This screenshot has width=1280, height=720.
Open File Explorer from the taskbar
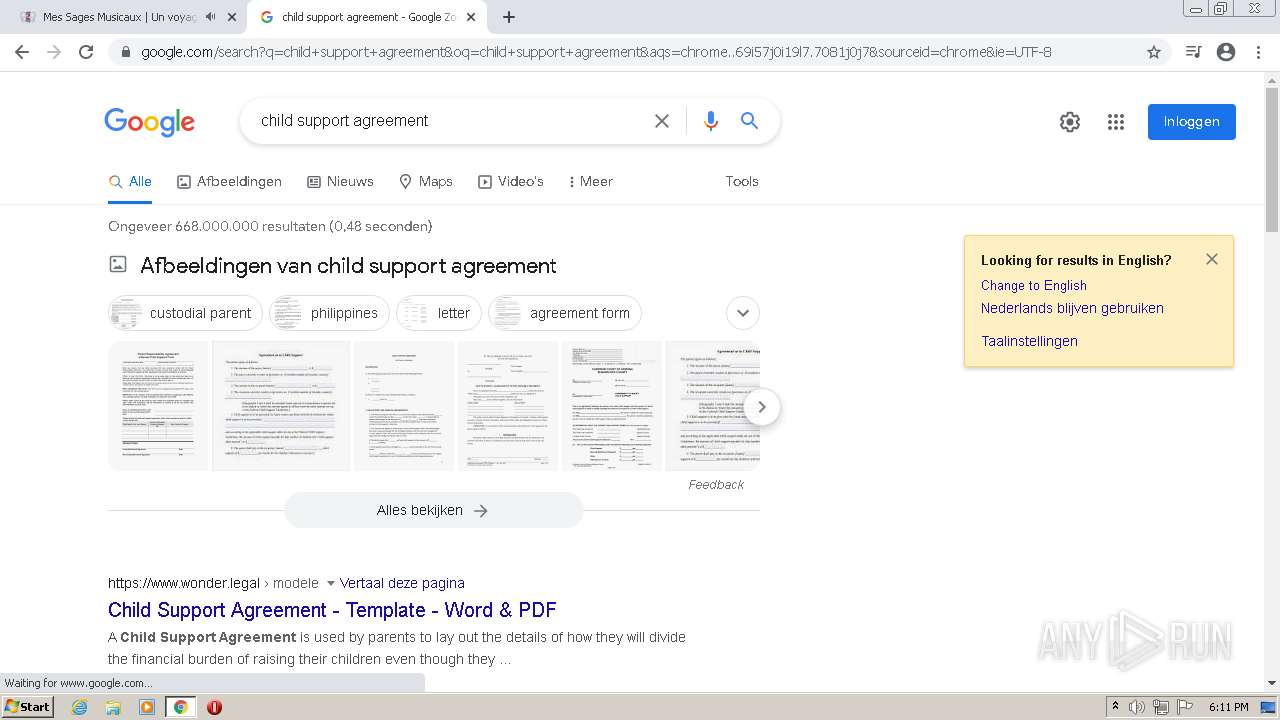(x=113, y=707)
